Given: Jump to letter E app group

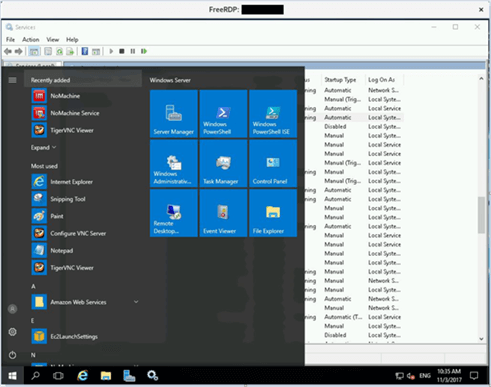Looking at the screenshot, I should tap(32, 321).
